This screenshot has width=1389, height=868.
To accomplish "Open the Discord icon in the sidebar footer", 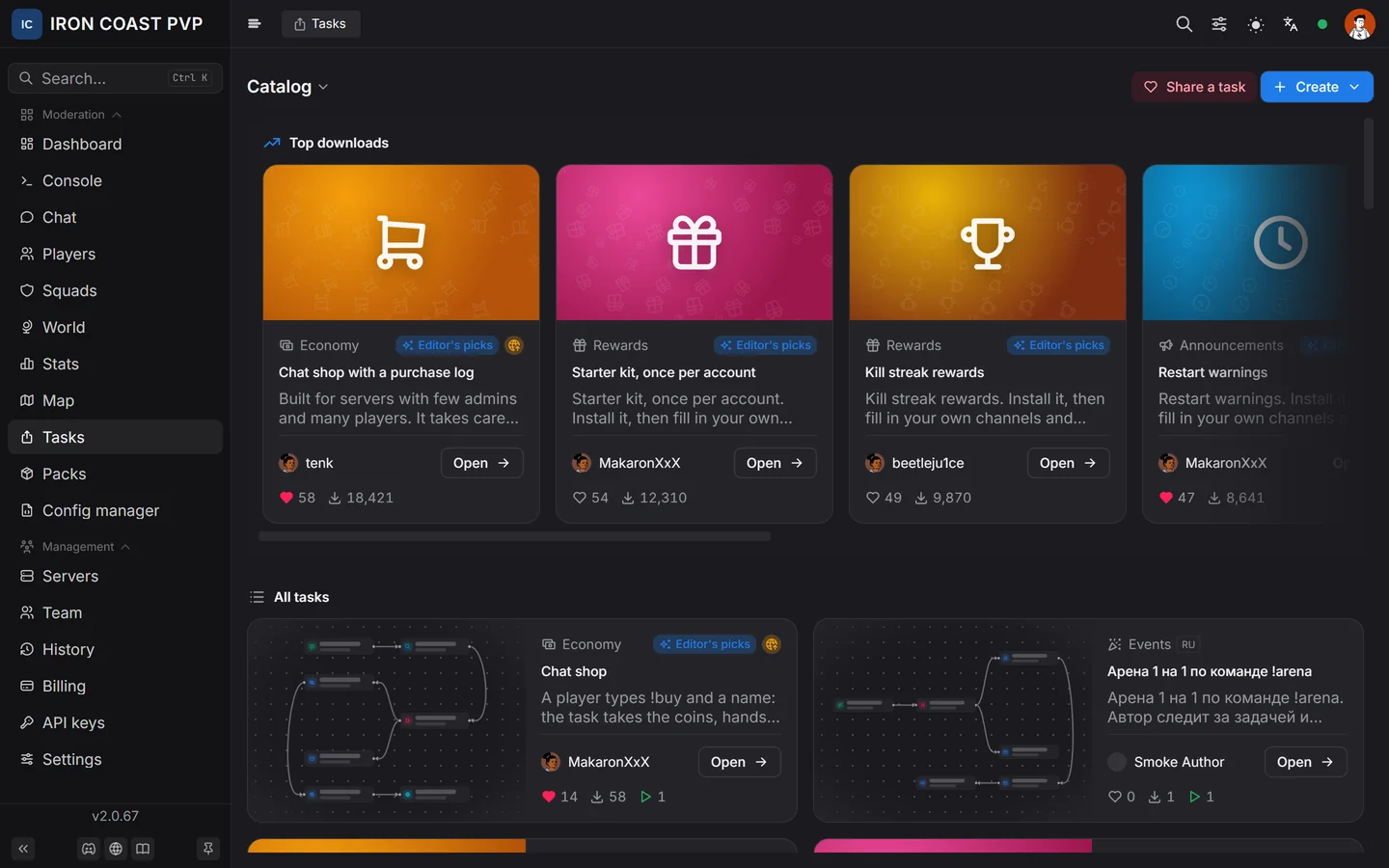I will [89, 849].
